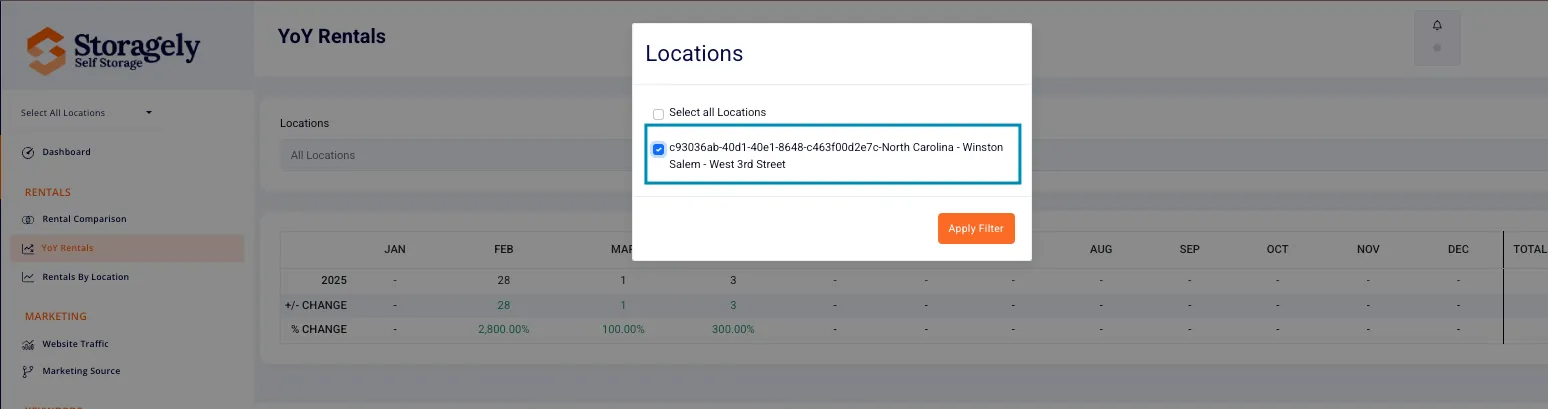Viewport: 1548px width, 409px height.
Task: Click the +/- CHANGE row label
Action: tap(316, 305)
